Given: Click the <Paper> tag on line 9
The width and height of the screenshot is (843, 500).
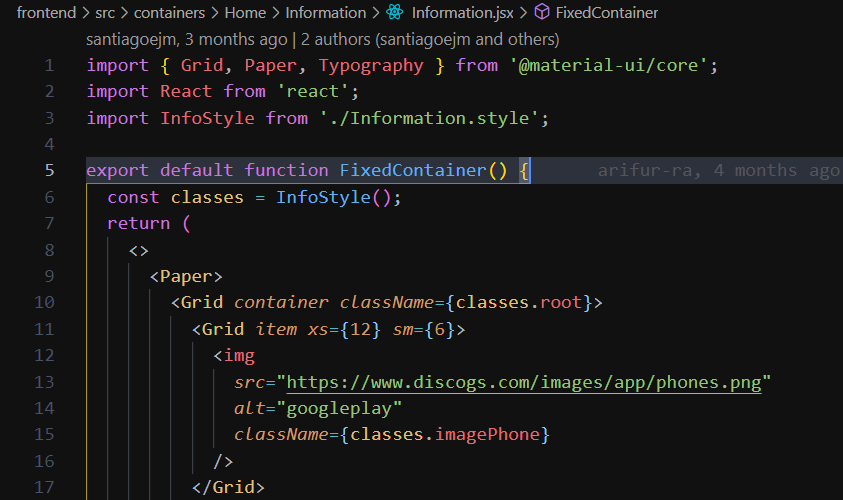Looking at the screenshot, I should pyautogui.click(x=186, y=276).
